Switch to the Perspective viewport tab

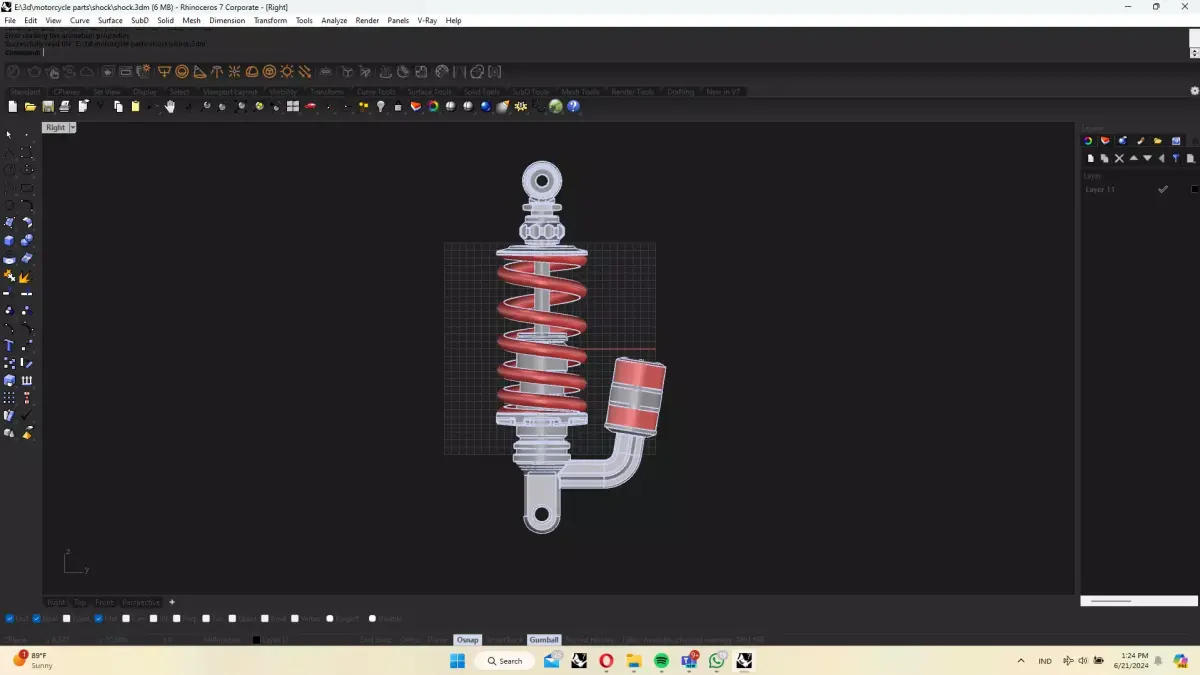pos(142,602)
